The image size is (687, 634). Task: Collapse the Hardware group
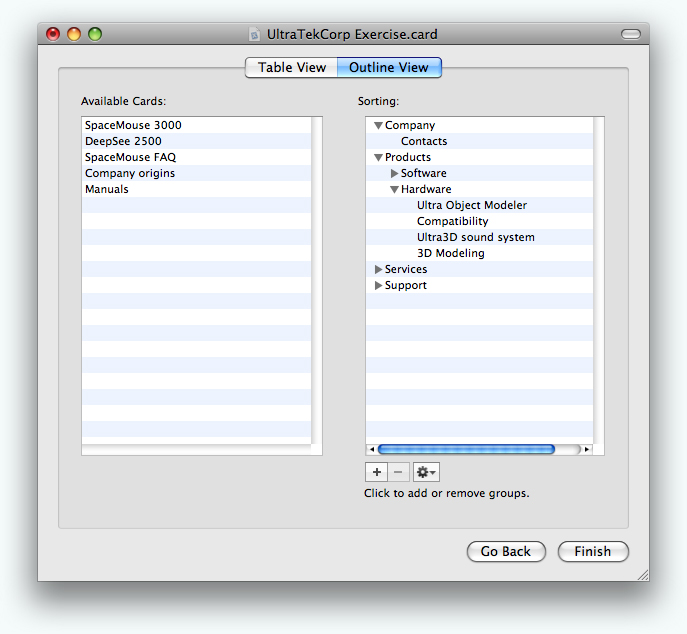pyautogui.click(x=394, y=190)
